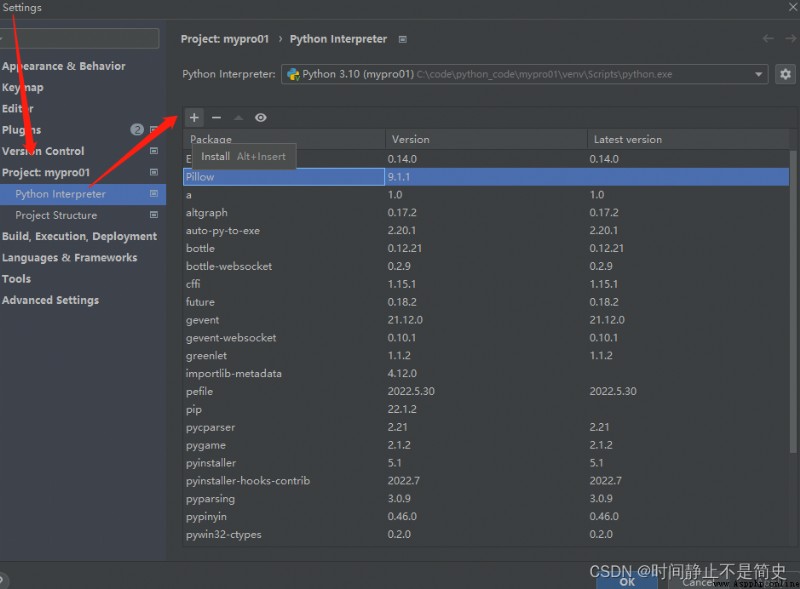Select the pefile package row
Image resolution: width=800 pixels, height=589 pixels.
486,391
